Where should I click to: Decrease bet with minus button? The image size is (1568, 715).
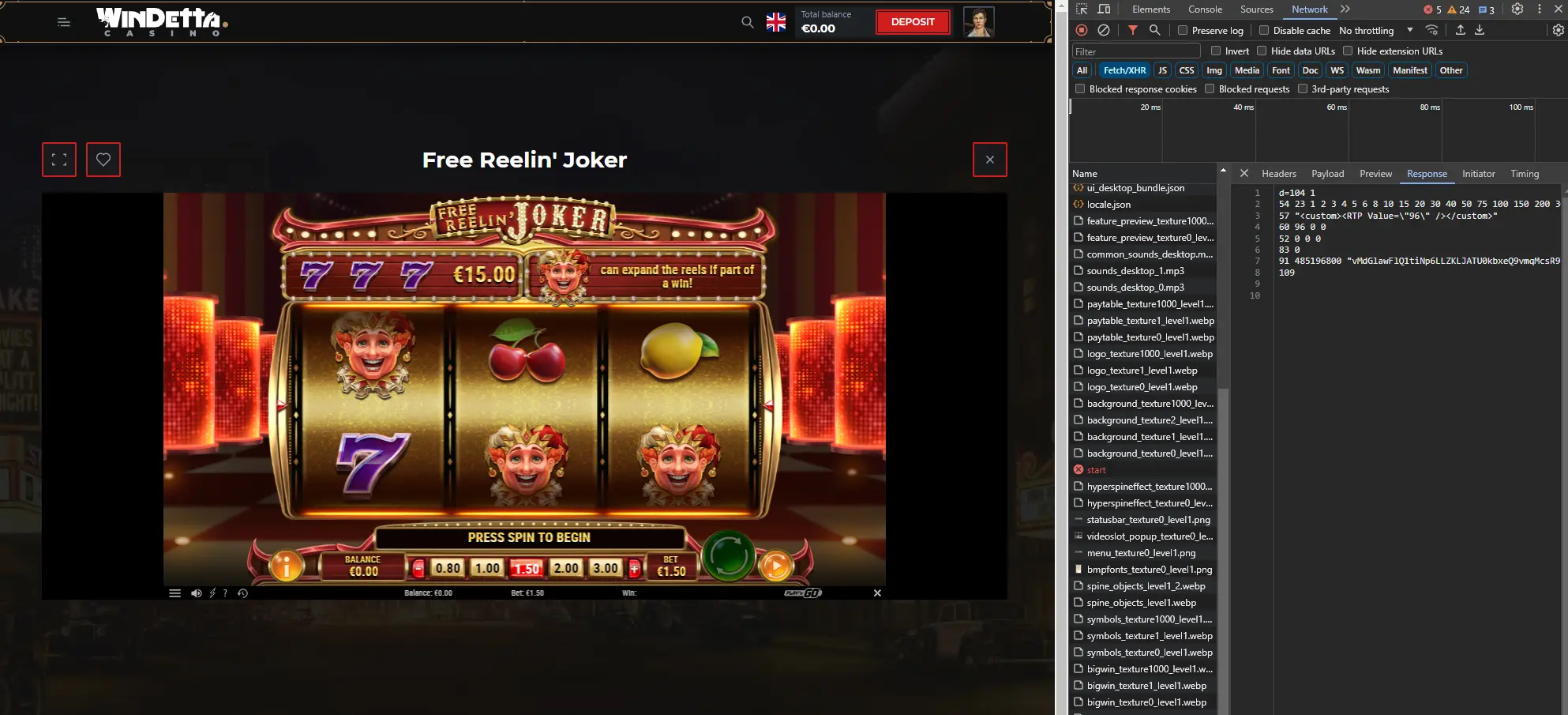[418, 568]
